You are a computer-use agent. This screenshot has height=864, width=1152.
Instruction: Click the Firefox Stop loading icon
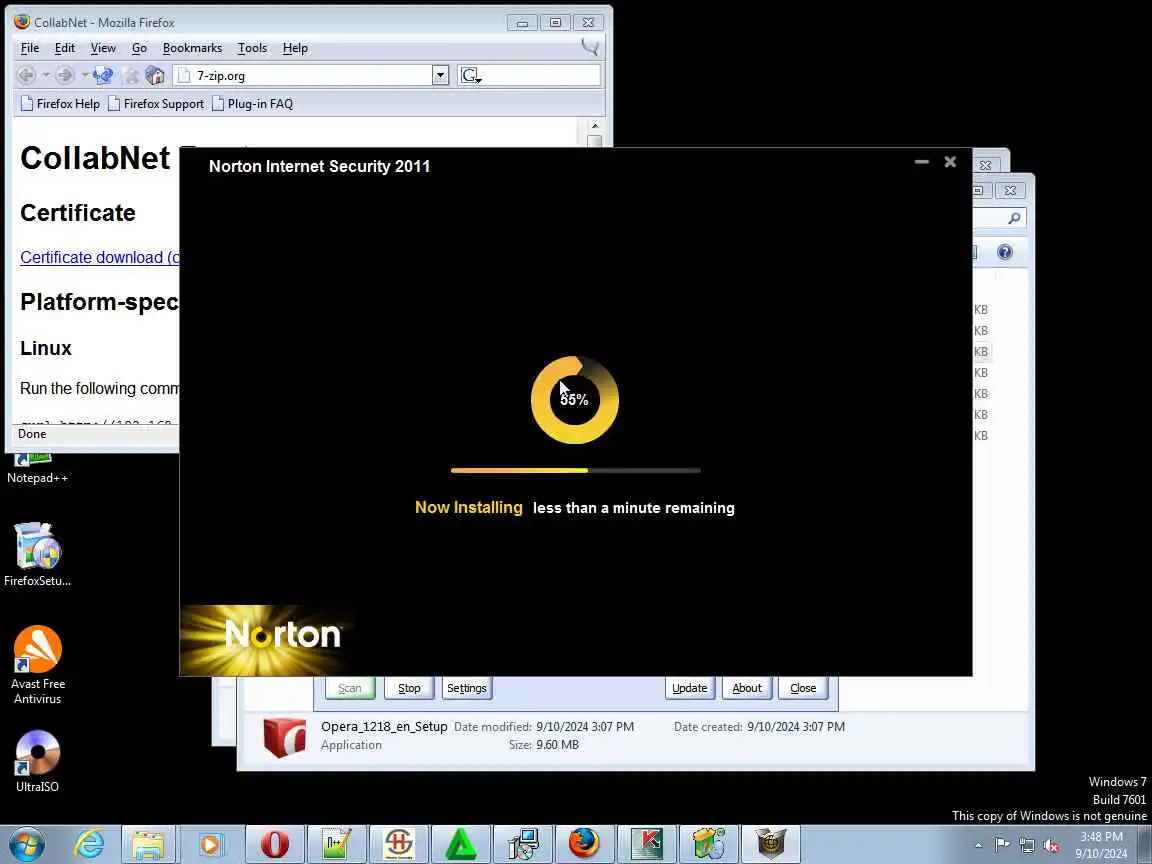pyautogui.click(x=130, y=75)
